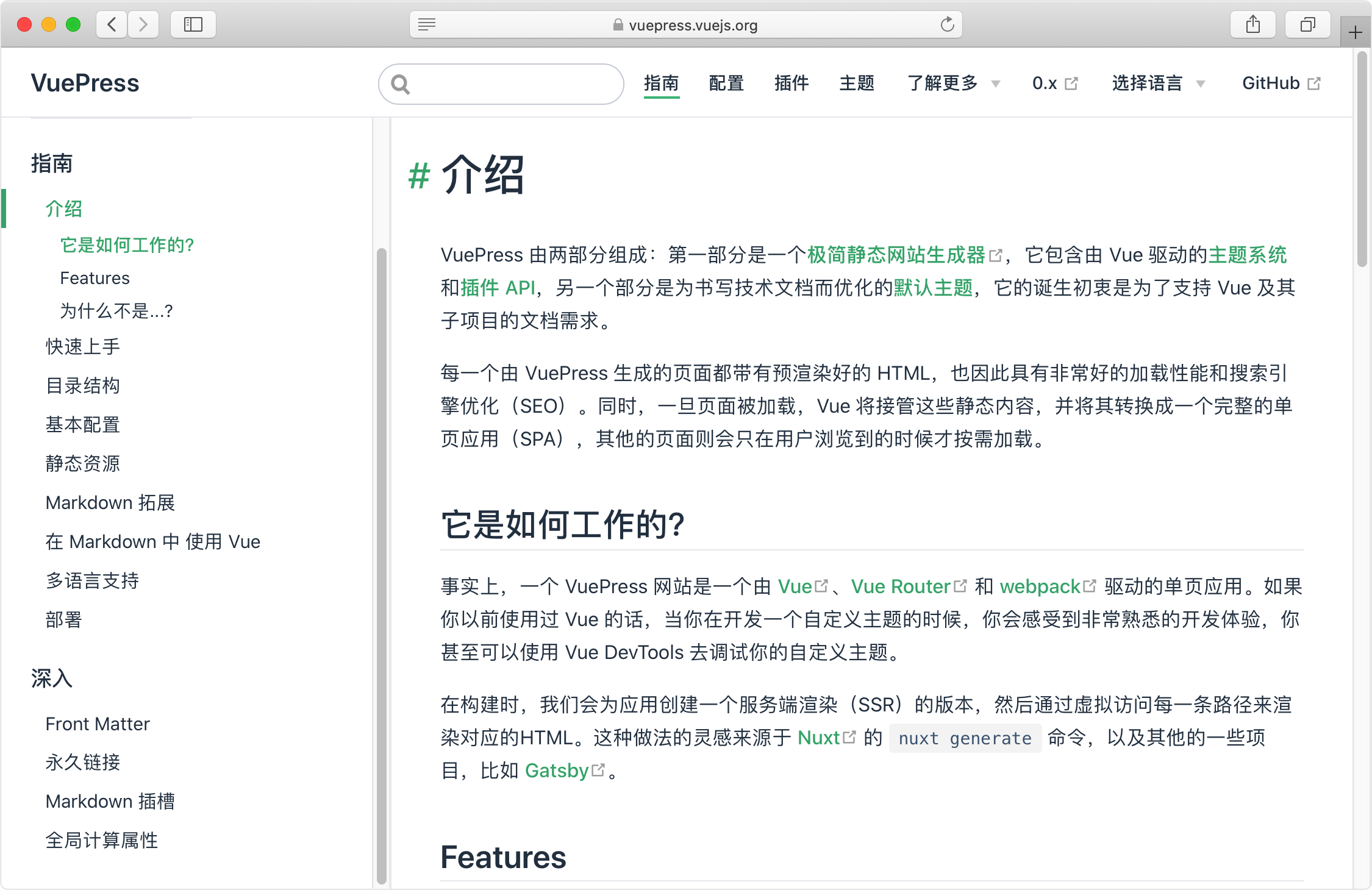1372x890 pixels.
Task: Open the 主题 nav item
Action: point(857,83)
